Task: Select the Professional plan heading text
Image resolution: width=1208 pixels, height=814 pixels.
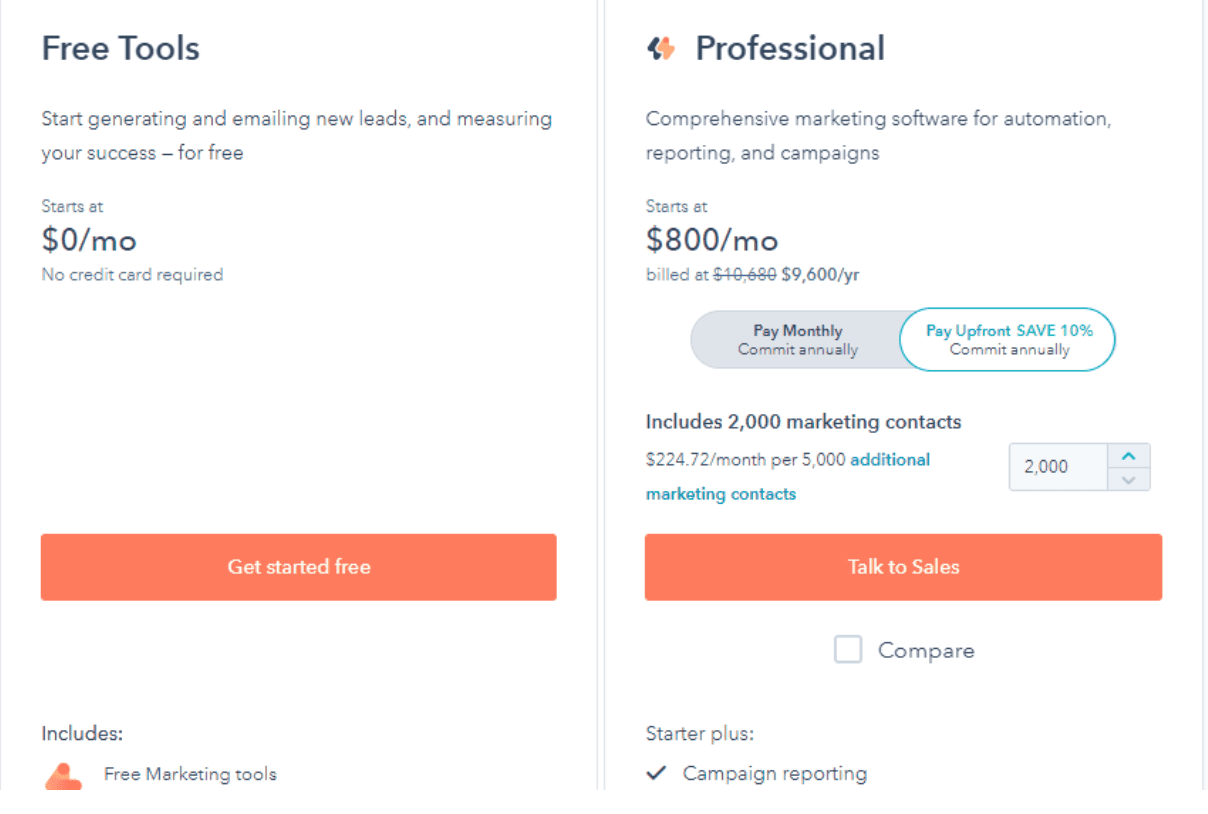Action: 790,48
